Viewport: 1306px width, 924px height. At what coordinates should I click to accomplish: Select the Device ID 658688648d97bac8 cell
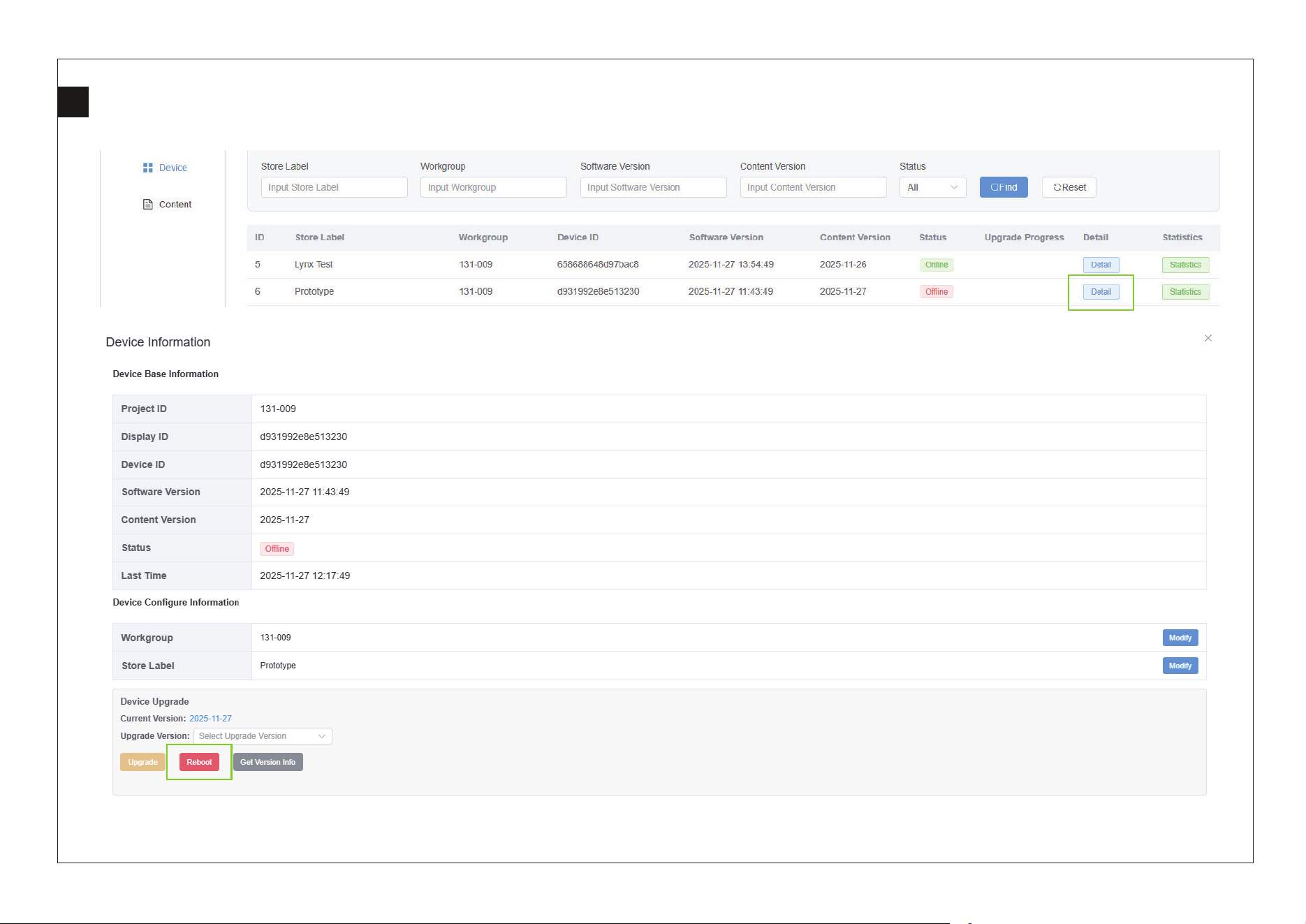coord(598,265)
